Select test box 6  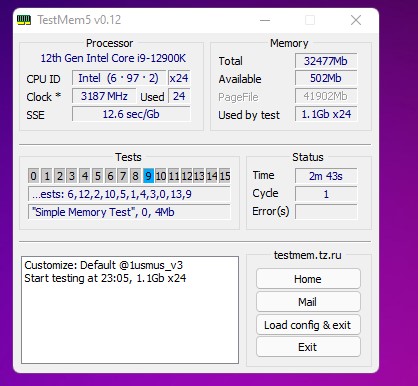(x=110, y=176)
